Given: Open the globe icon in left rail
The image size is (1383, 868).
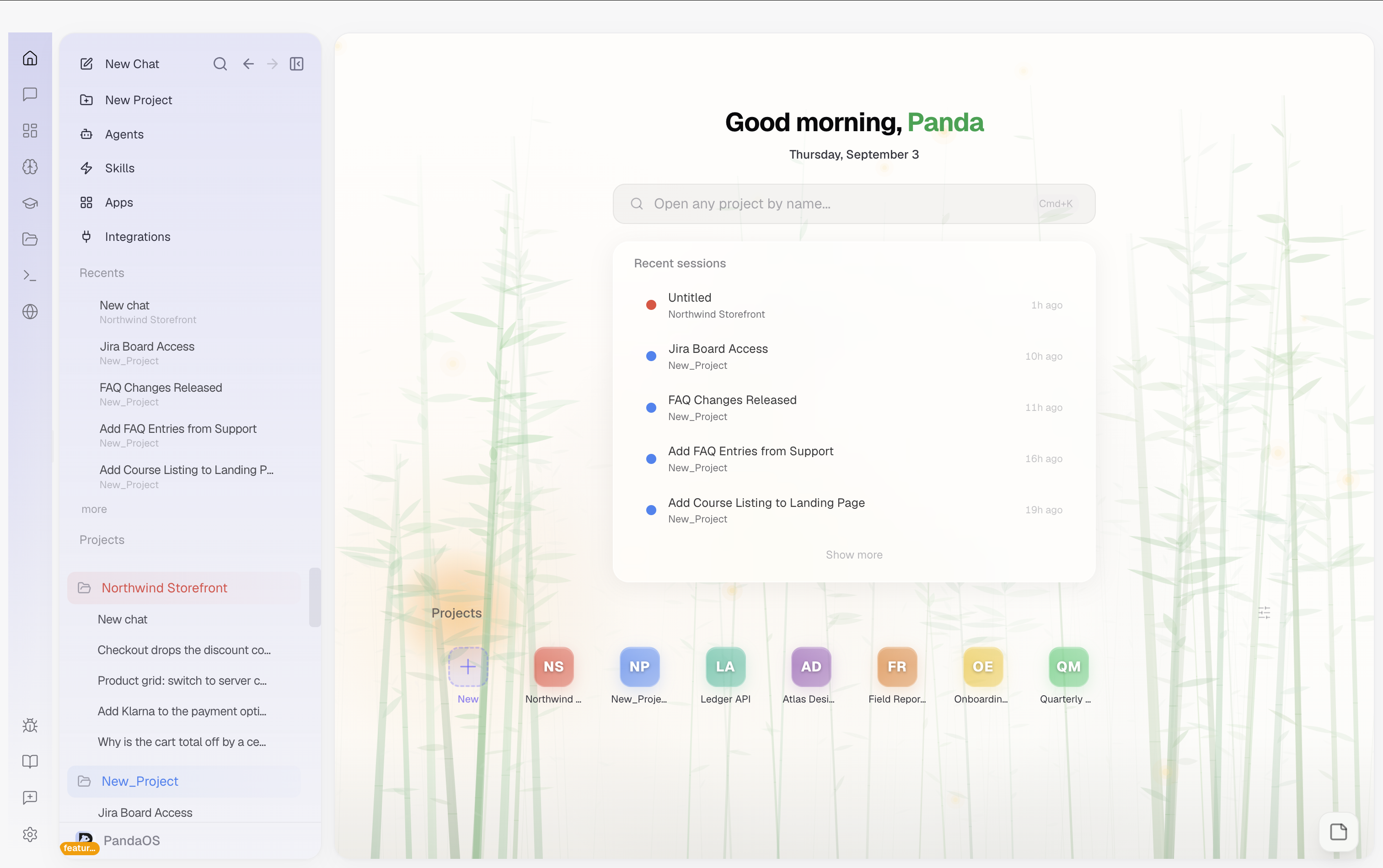Looking at the screenshot, I should point(30,312).
